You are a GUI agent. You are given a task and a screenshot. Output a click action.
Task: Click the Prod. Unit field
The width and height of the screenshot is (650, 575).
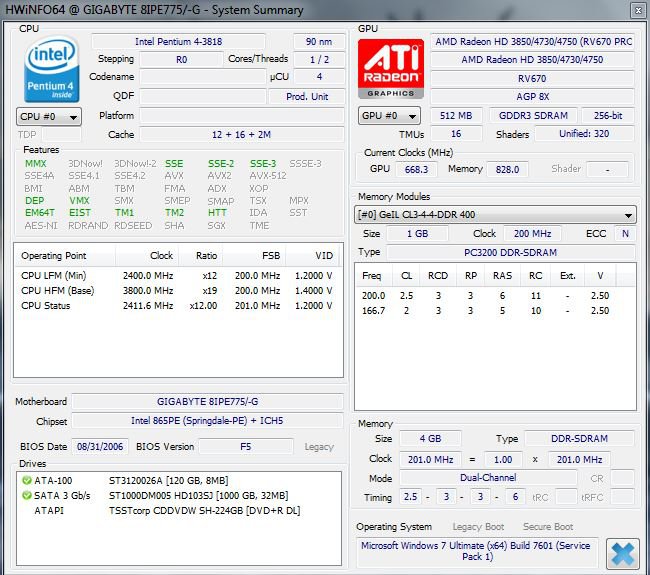coord(307,97)
